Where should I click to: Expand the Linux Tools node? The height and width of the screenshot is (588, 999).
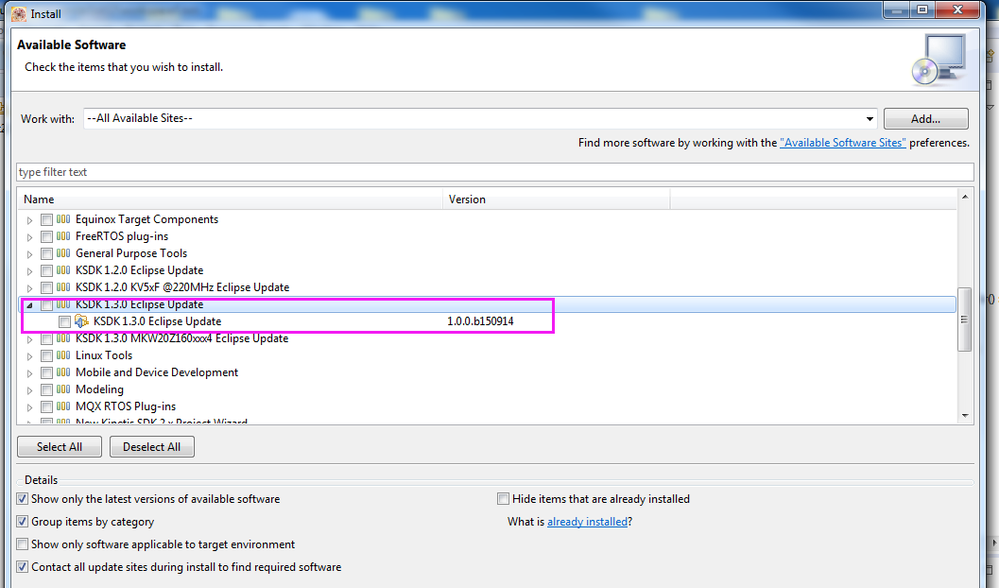29,356
